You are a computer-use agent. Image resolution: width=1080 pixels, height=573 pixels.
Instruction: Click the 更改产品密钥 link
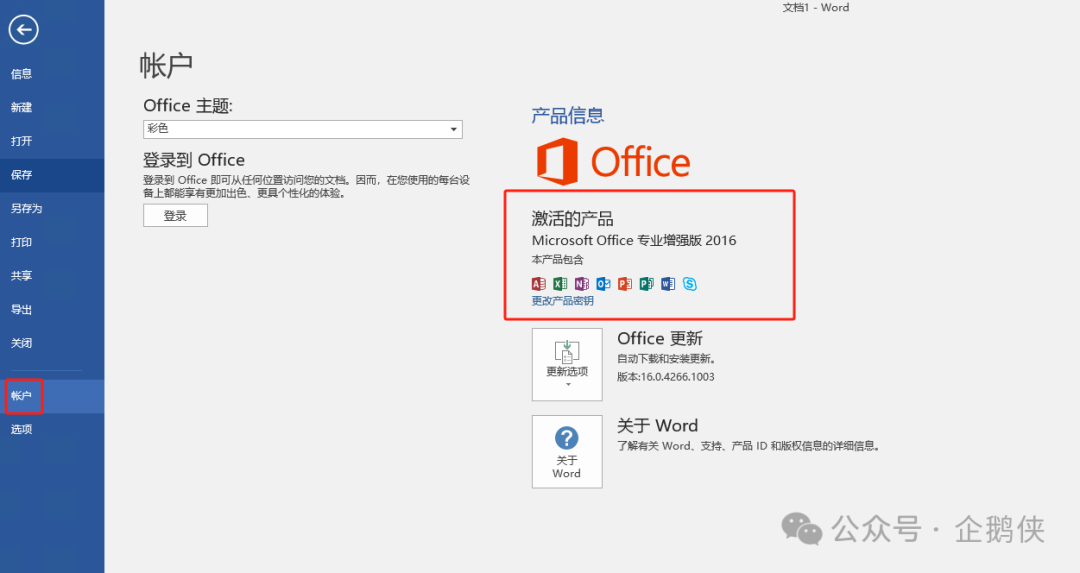[562, 301]
